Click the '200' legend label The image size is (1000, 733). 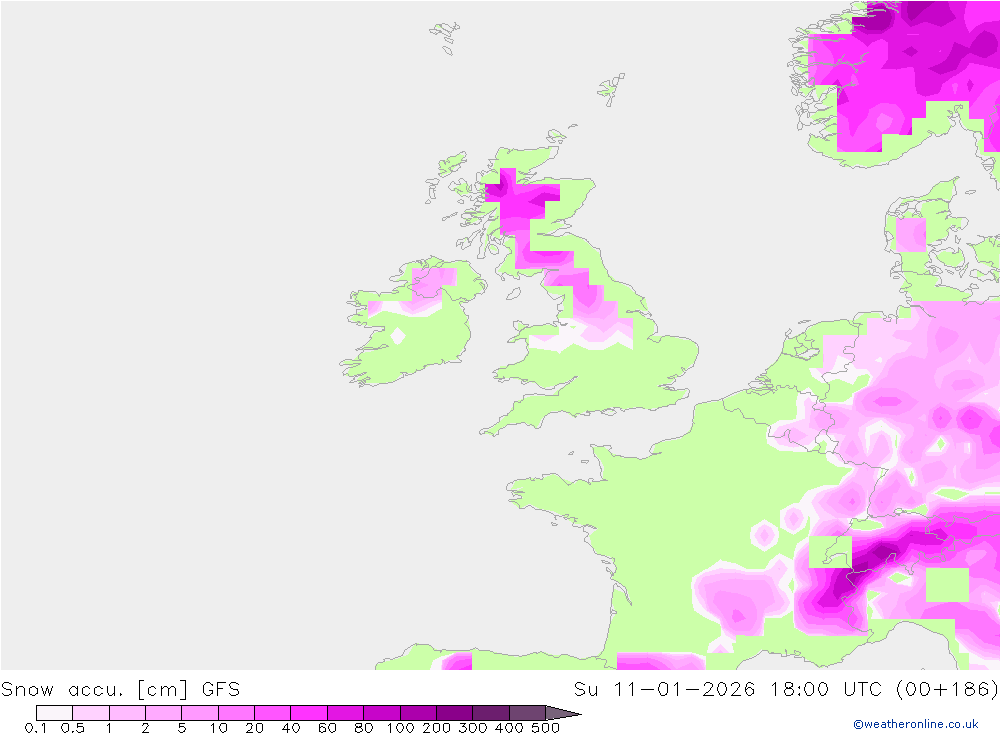point(437,727)
